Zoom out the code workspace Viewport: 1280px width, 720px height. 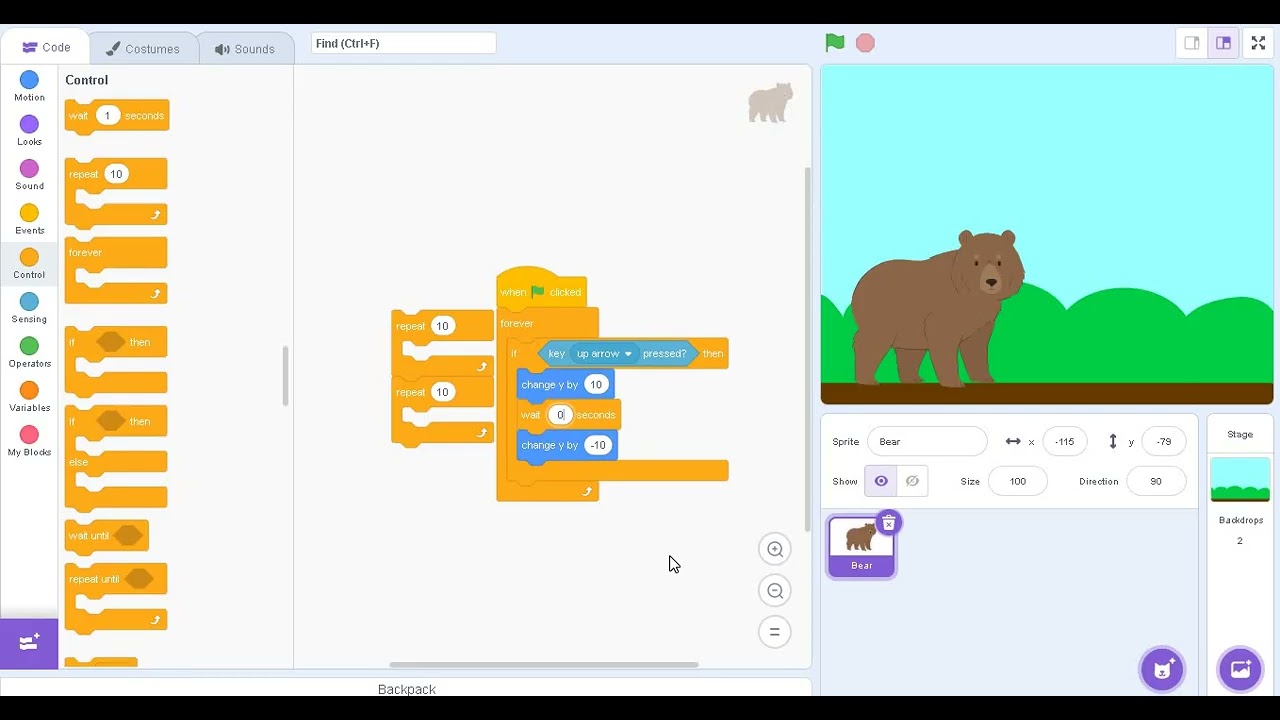pos(775,590)
